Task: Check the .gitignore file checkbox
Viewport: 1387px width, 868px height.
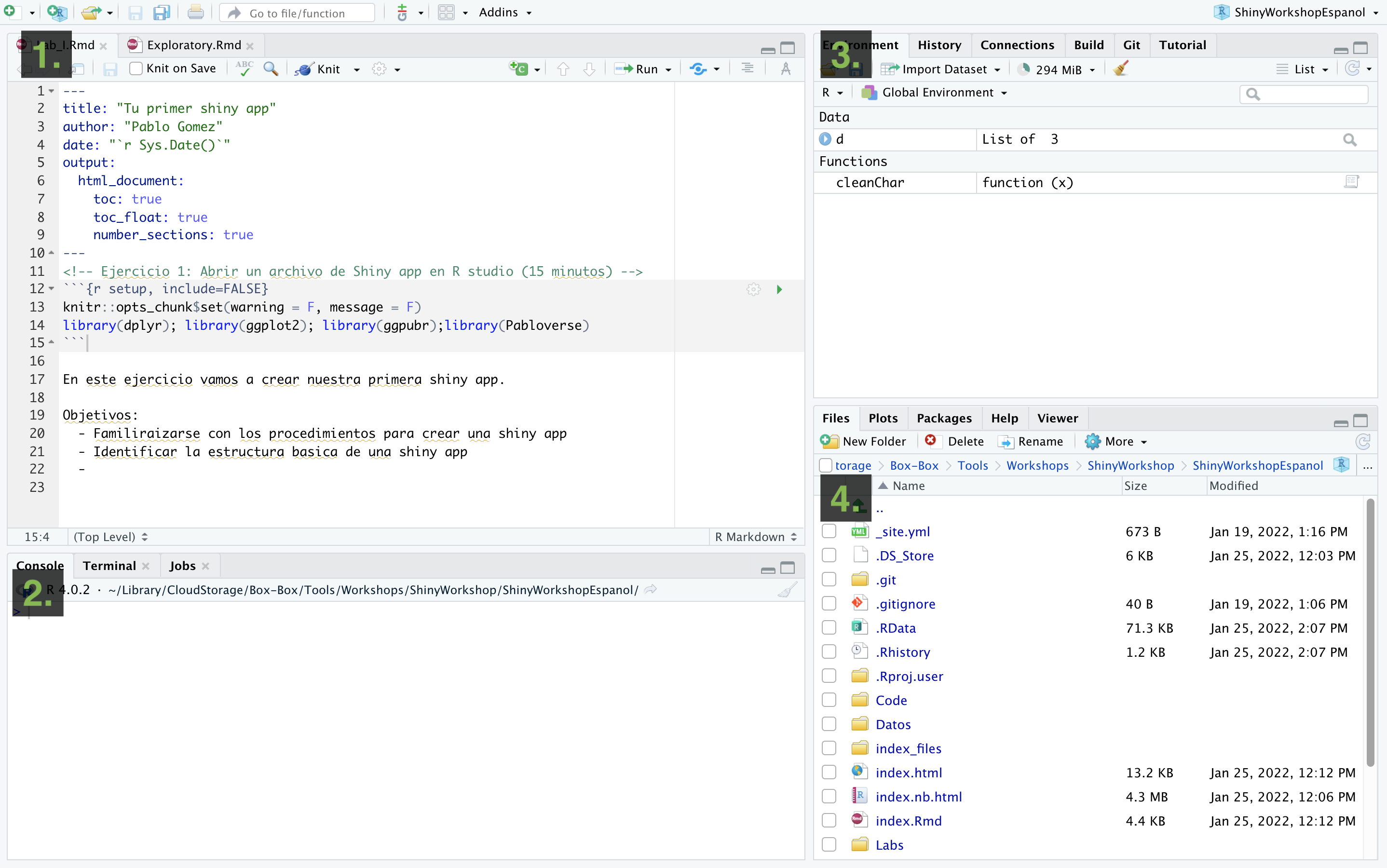Action: click(x=829, y=603)
